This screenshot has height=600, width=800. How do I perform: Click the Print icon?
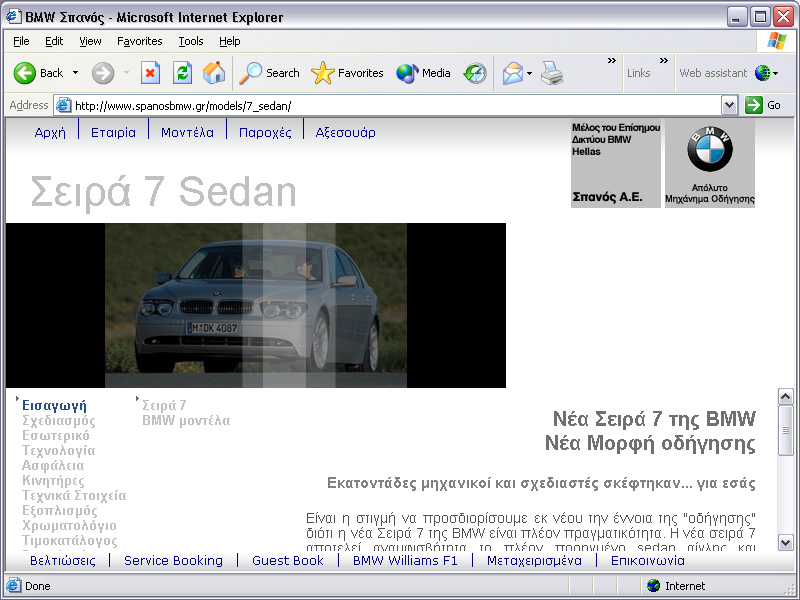pyautogui.click(x=552, y=73)
